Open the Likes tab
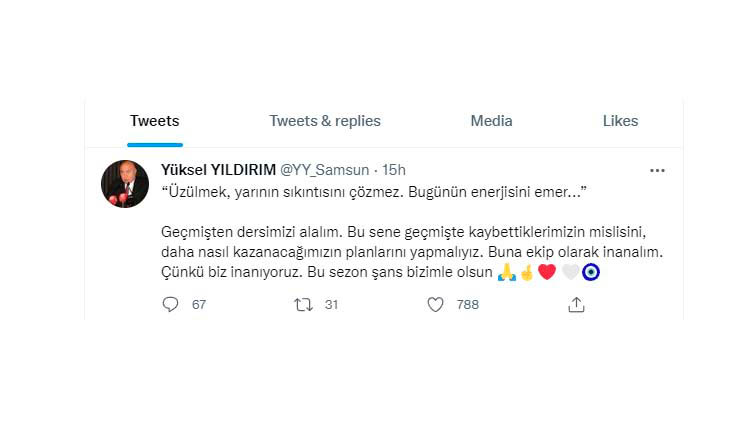The image size is (750, 422). click(x=620, y=121)
